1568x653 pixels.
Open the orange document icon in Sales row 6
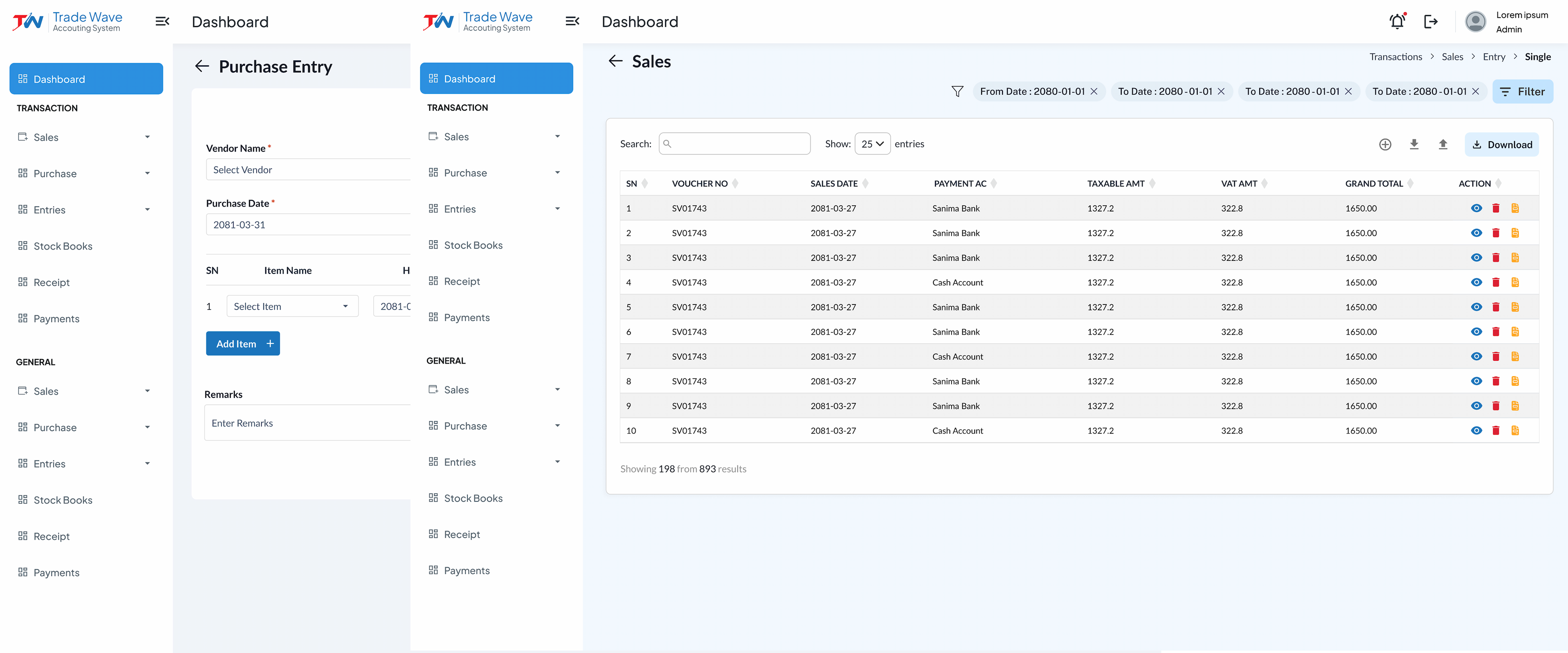point(1515,332)
